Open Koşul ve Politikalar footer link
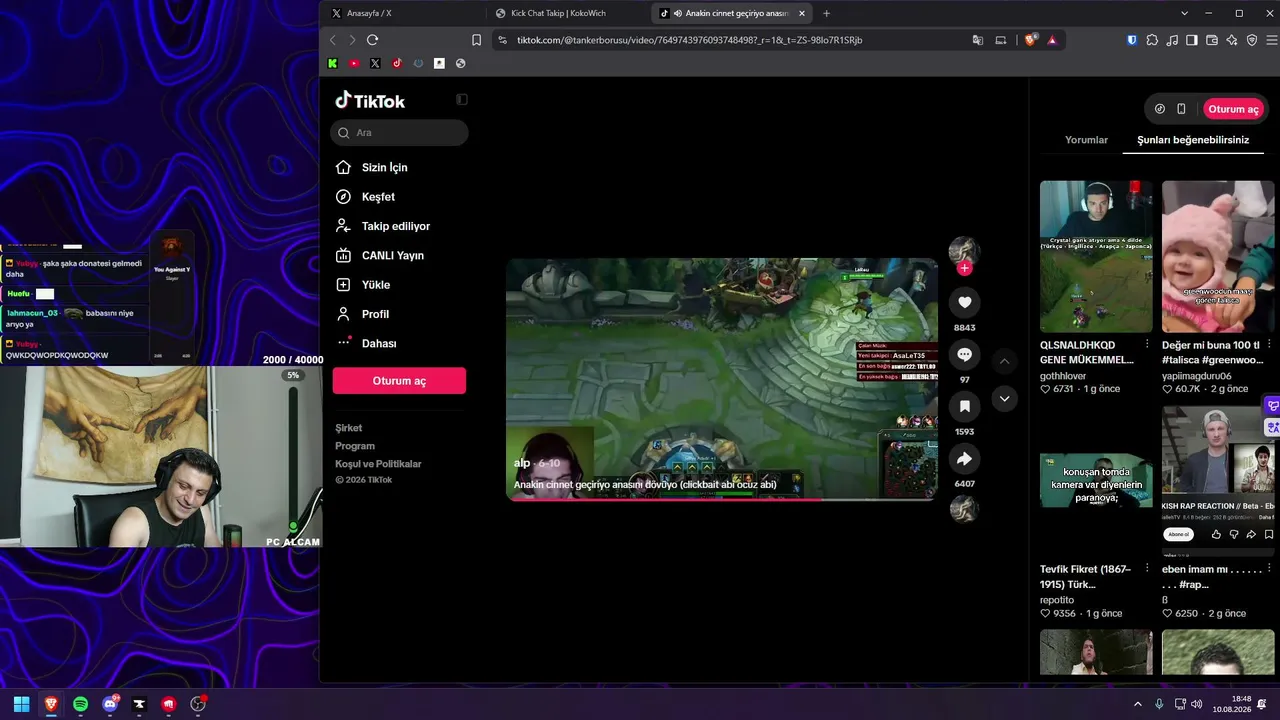Image resolution: width=1280 pixels, height=720 pixels. click(x=378, y=464)
